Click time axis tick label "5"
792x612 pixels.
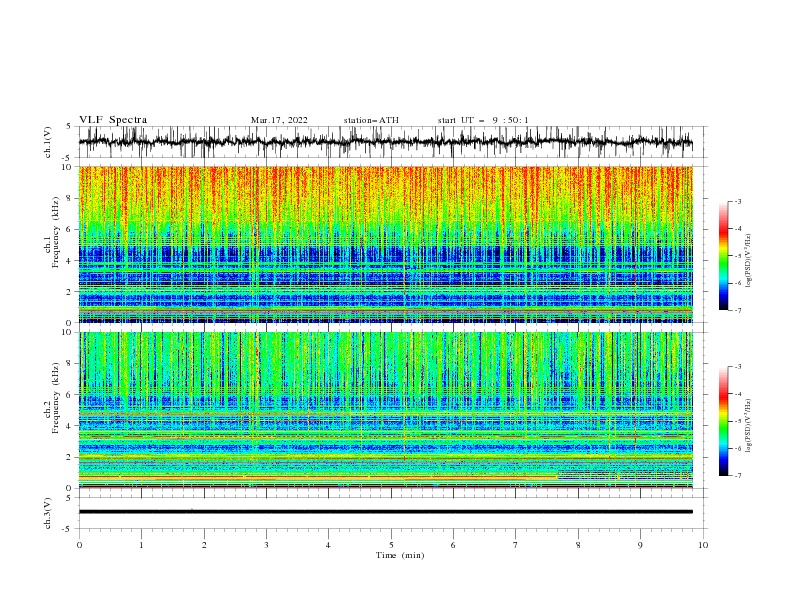pyautogui.click(x=391, y=545)
